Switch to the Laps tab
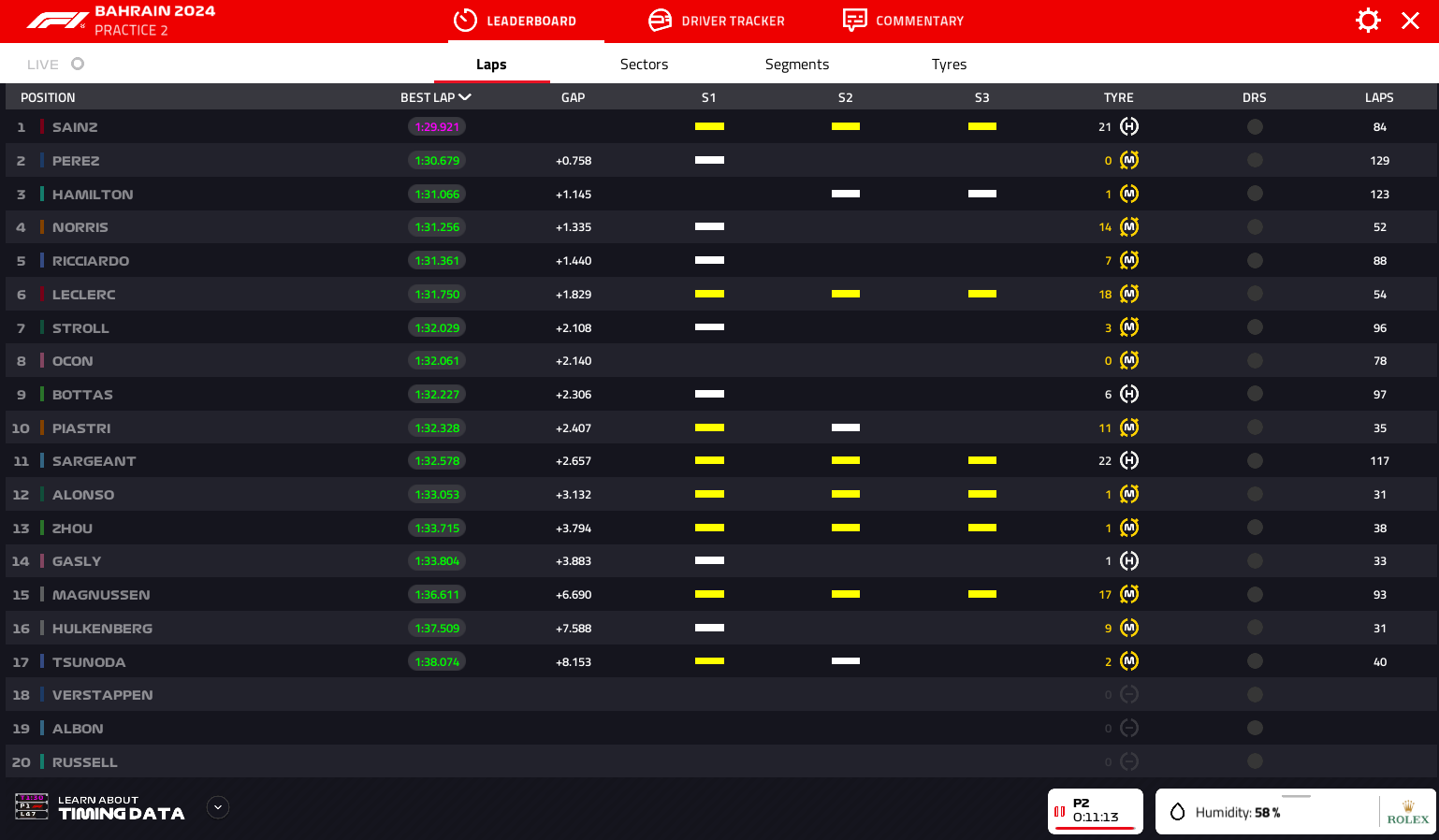The width and height of the screenshot is (1439, 840). coord(491,64)
